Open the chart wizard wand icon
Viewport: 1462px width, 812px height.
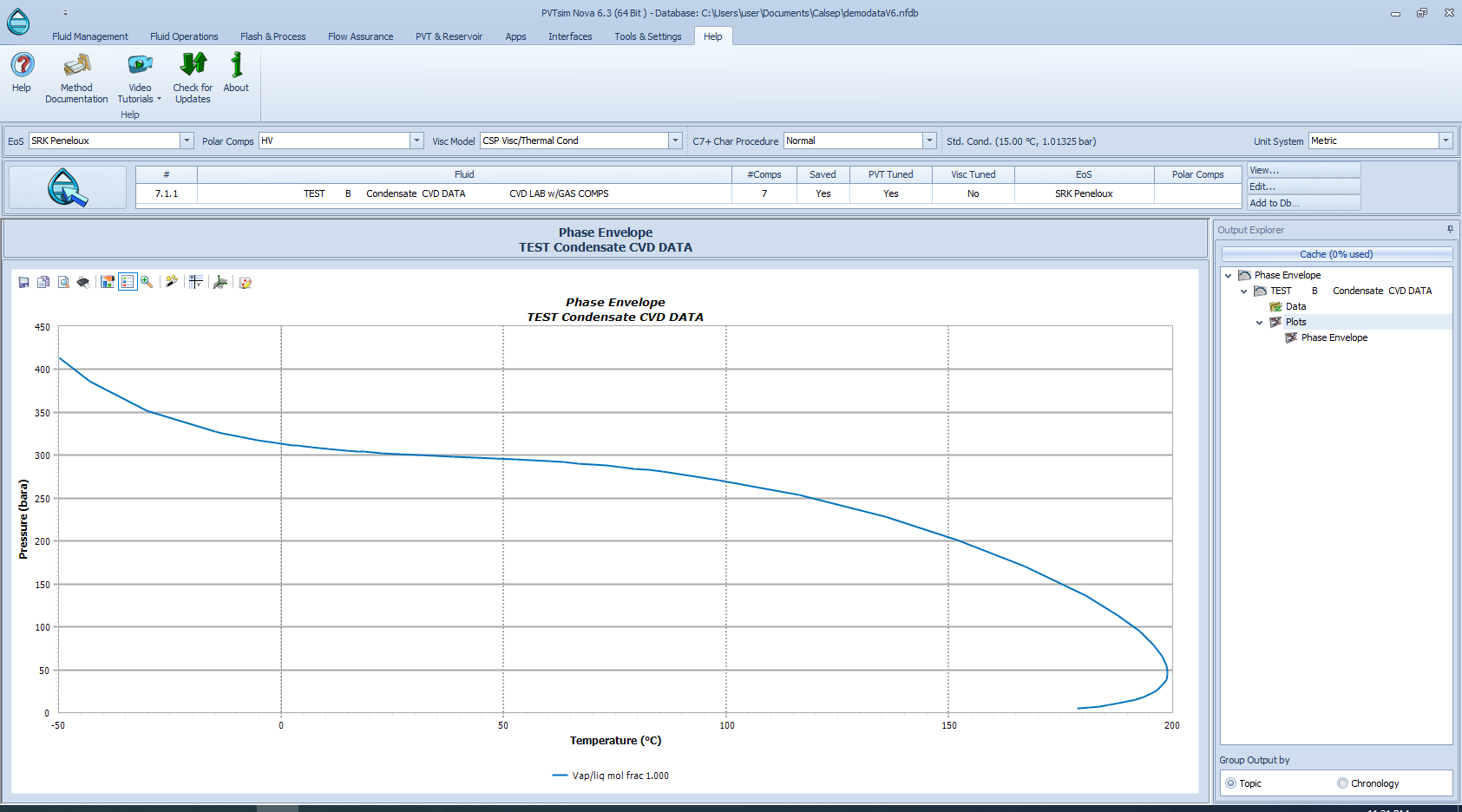(x=172, y=282)
